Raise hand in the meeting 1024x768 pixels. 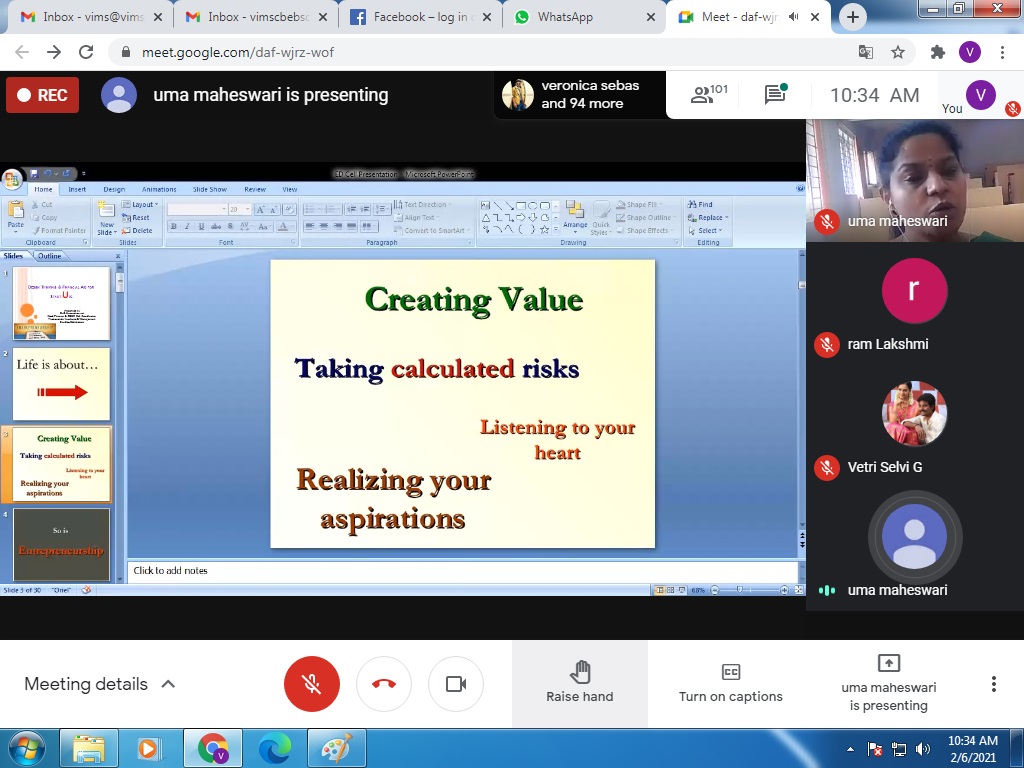(x=580, y=682)
